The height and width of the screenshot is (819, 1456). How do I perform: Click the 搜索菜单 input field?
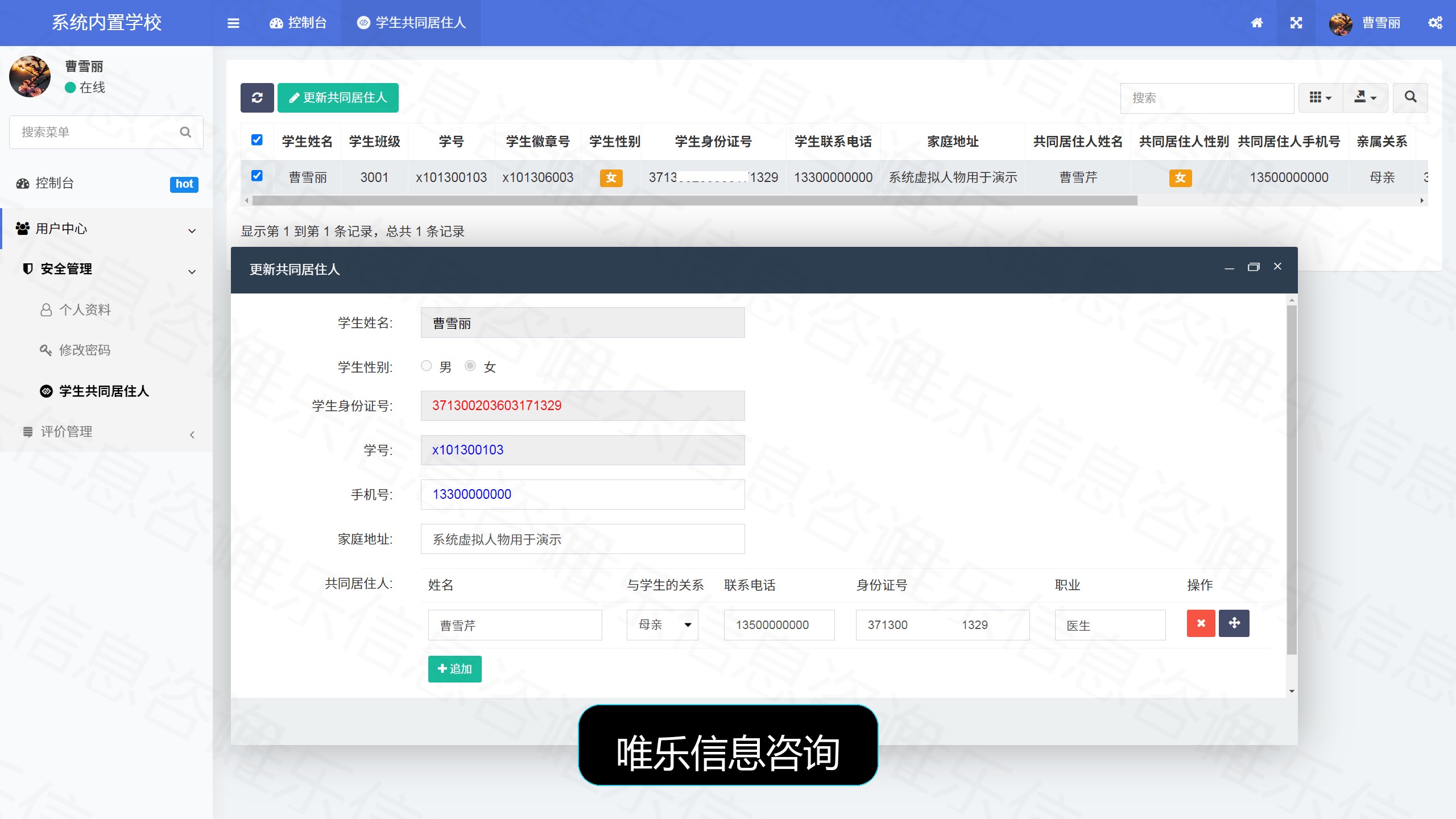click(106, 132)
